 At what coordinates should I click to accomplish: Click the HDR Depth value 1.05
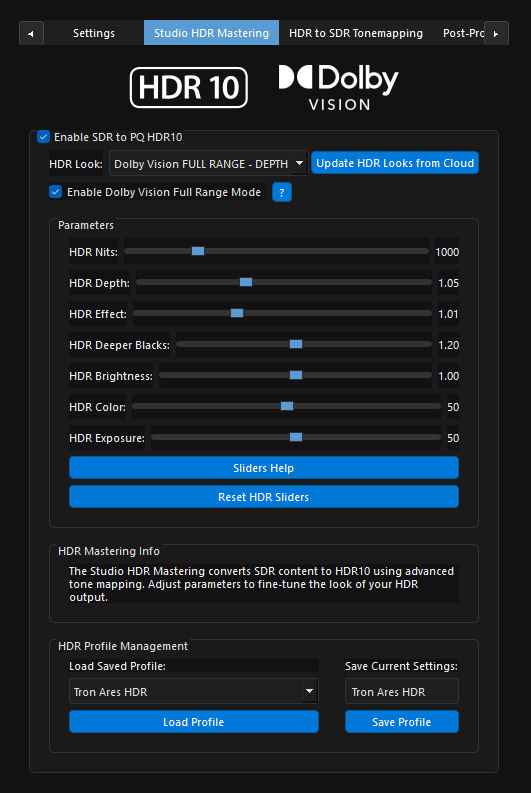[x=449, y=283]
